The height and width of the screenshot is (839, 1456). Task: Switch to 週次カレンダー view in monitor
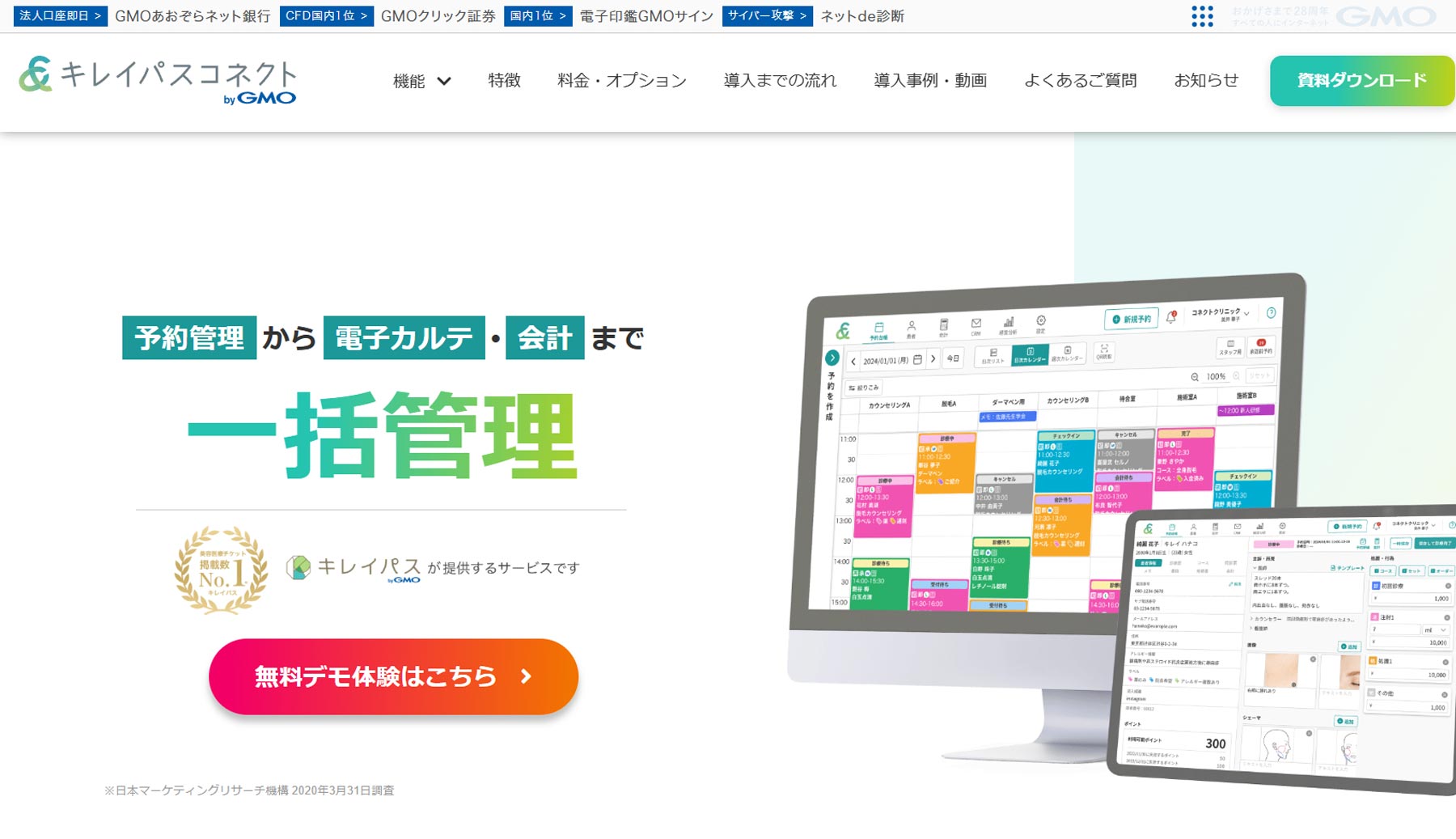coord(1067,354)
